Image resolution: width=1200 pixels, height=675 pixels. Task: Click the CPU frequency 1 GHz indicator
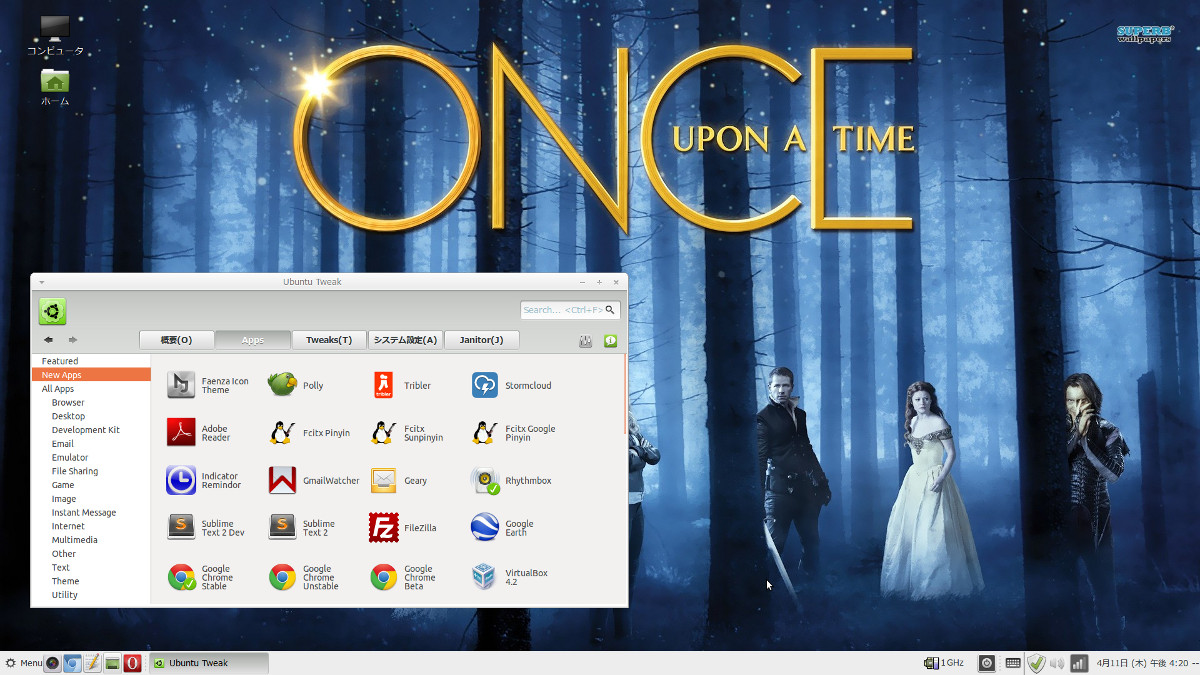944,663
